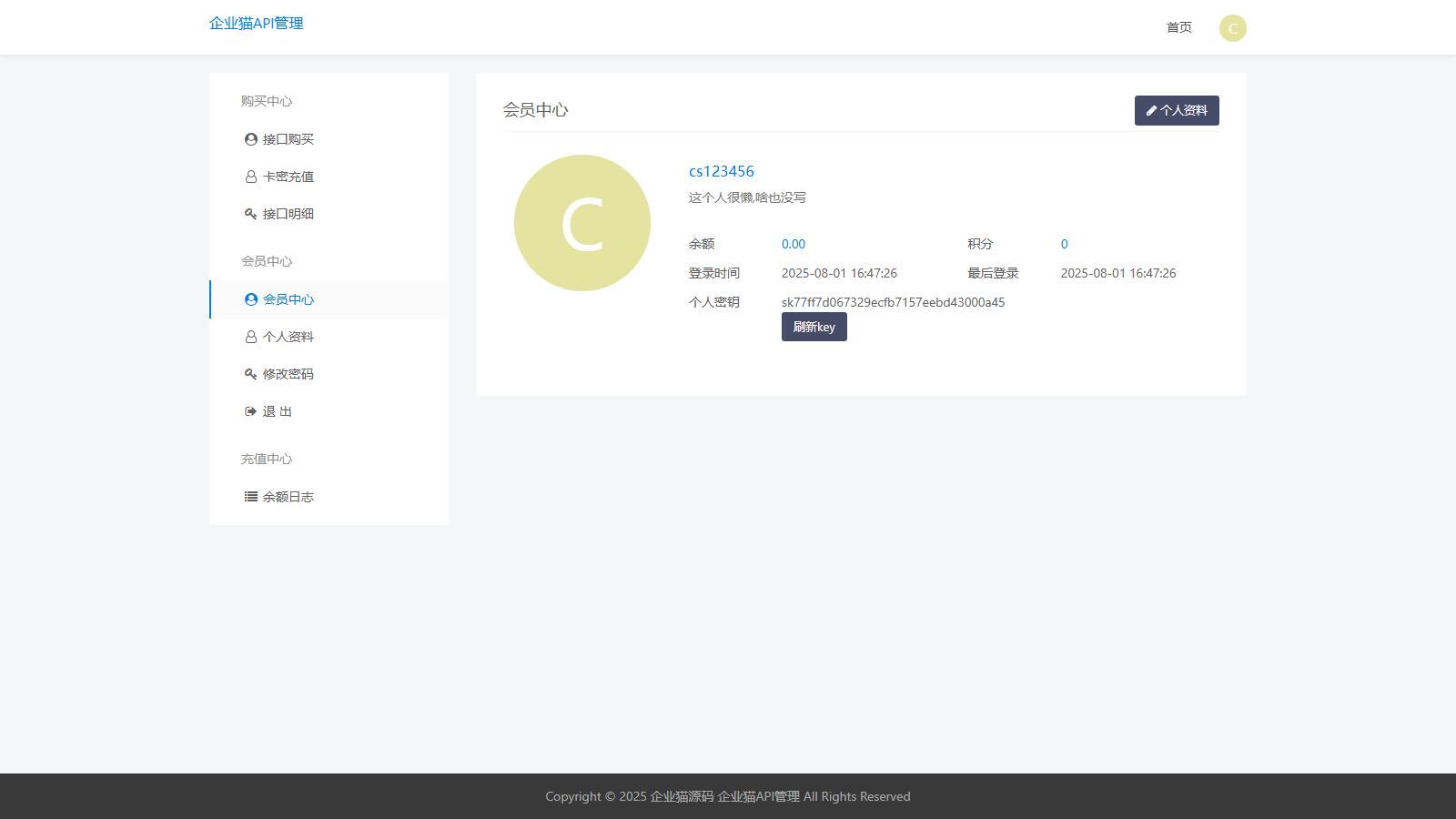Click the user icon beside 会员中心 sidebar item

click(x=250, y=299)
